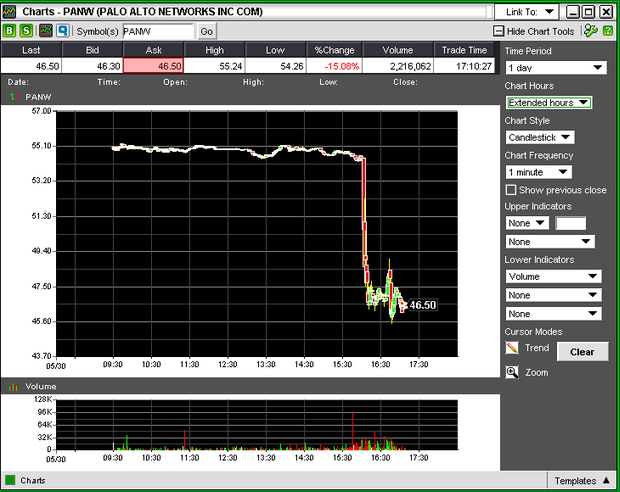Enable Show previous close checkbox

(511, 190)
